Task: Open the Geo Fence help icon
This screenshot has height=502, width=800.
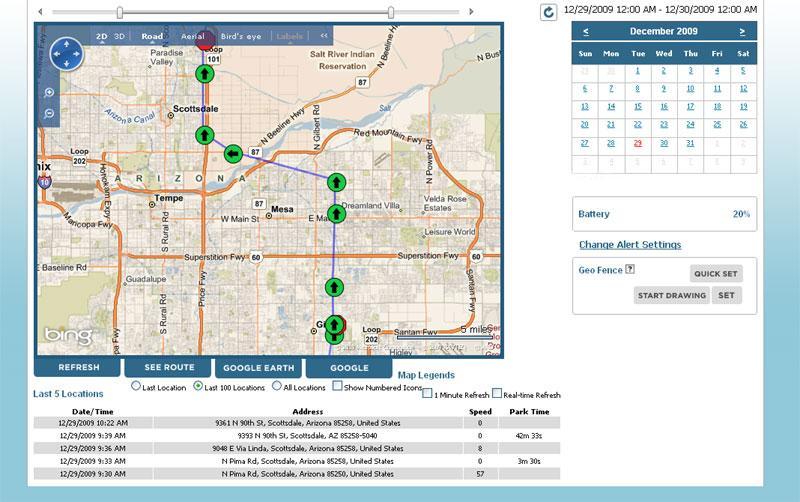Action: [630, 270]
